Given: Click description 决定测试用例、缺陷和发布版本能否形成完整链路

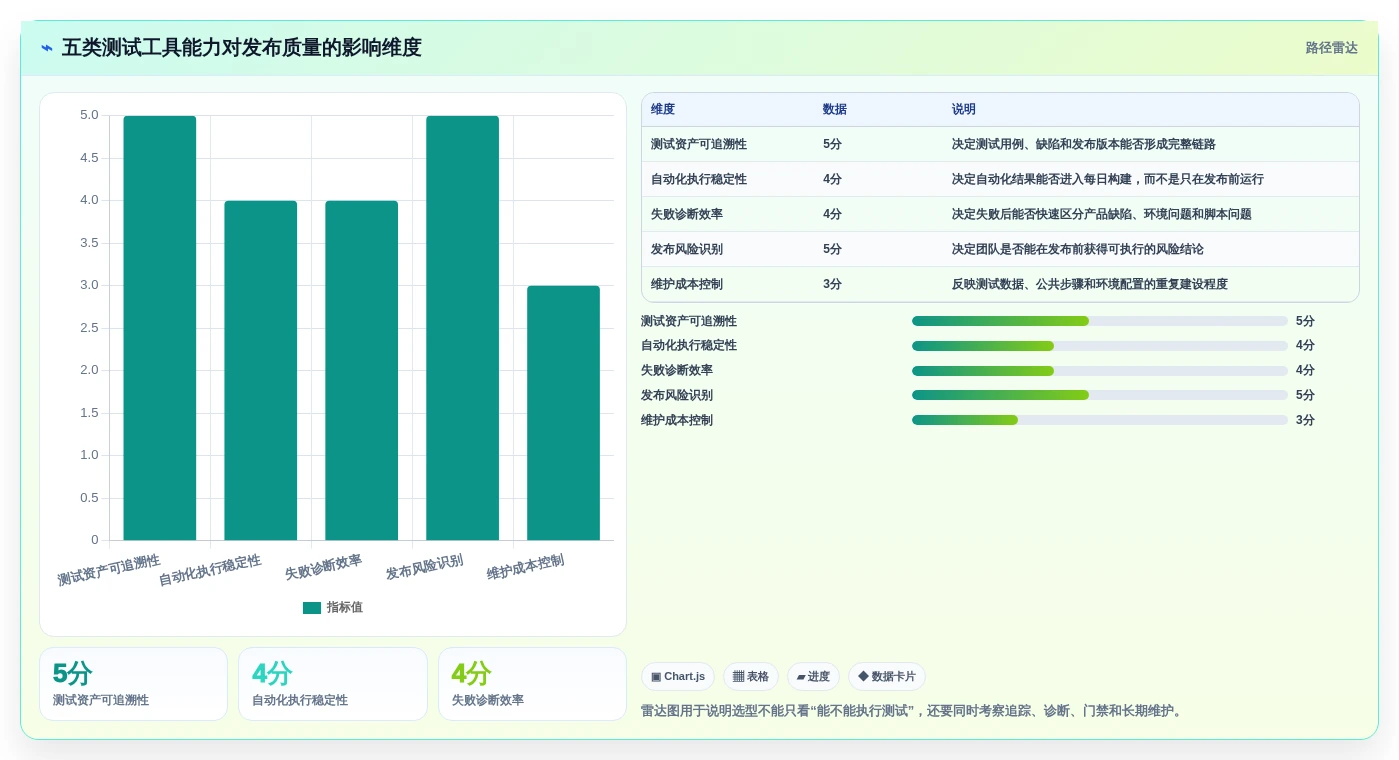Looking at the screenshot, I should click(x=1084, y=144).
